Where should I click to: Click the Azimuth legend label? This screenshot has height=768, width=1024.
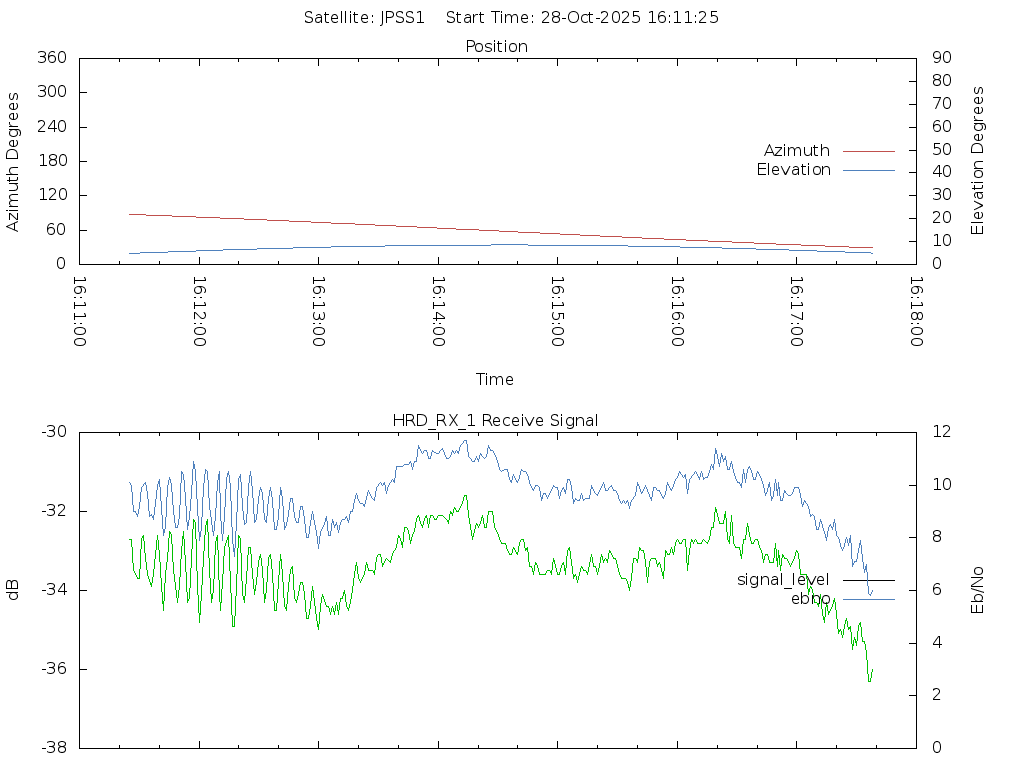coord(796,151)
